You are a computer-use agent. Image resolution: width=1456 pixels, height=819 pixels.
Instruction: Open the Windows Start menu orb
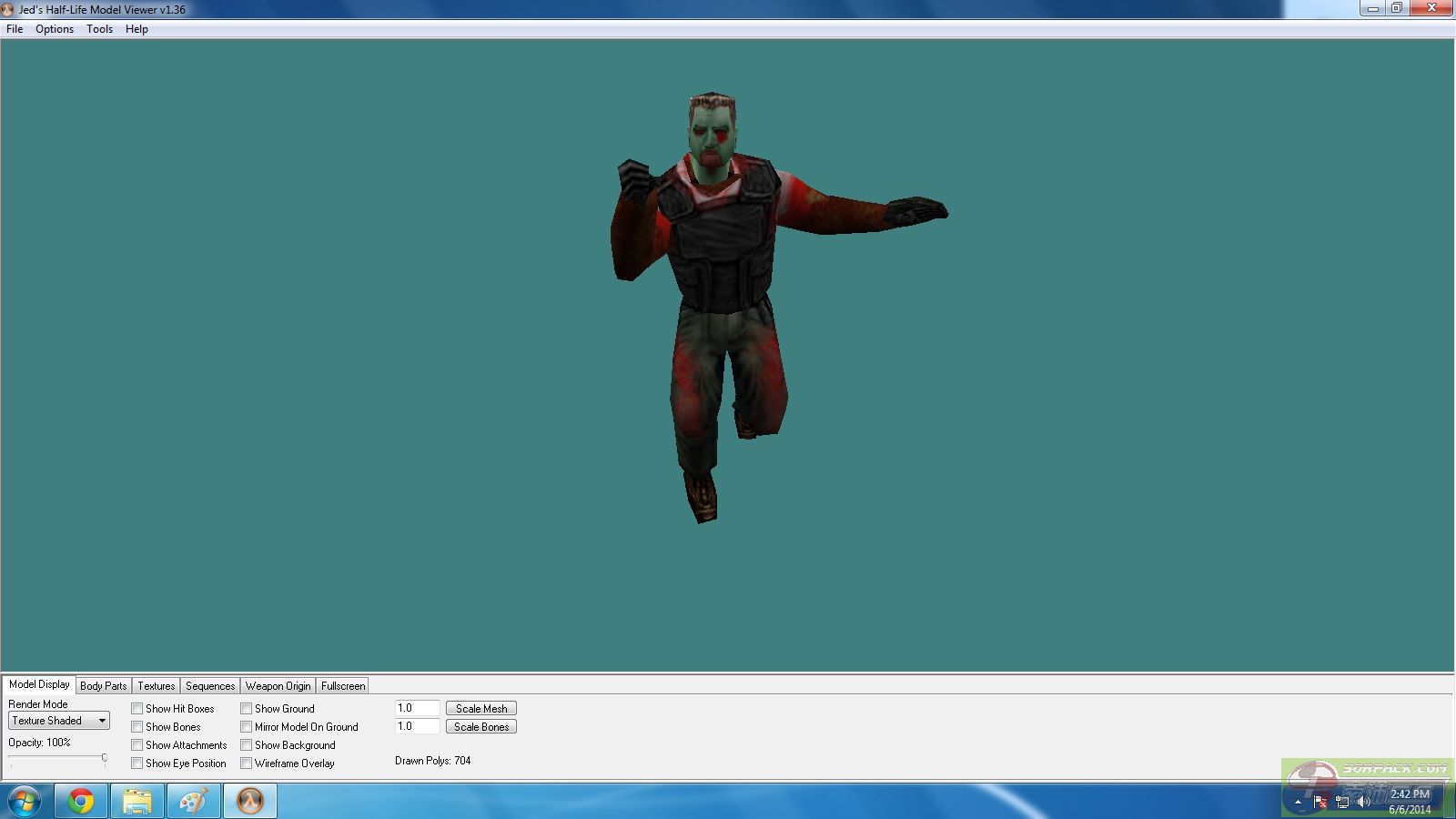tap(25, 801)
